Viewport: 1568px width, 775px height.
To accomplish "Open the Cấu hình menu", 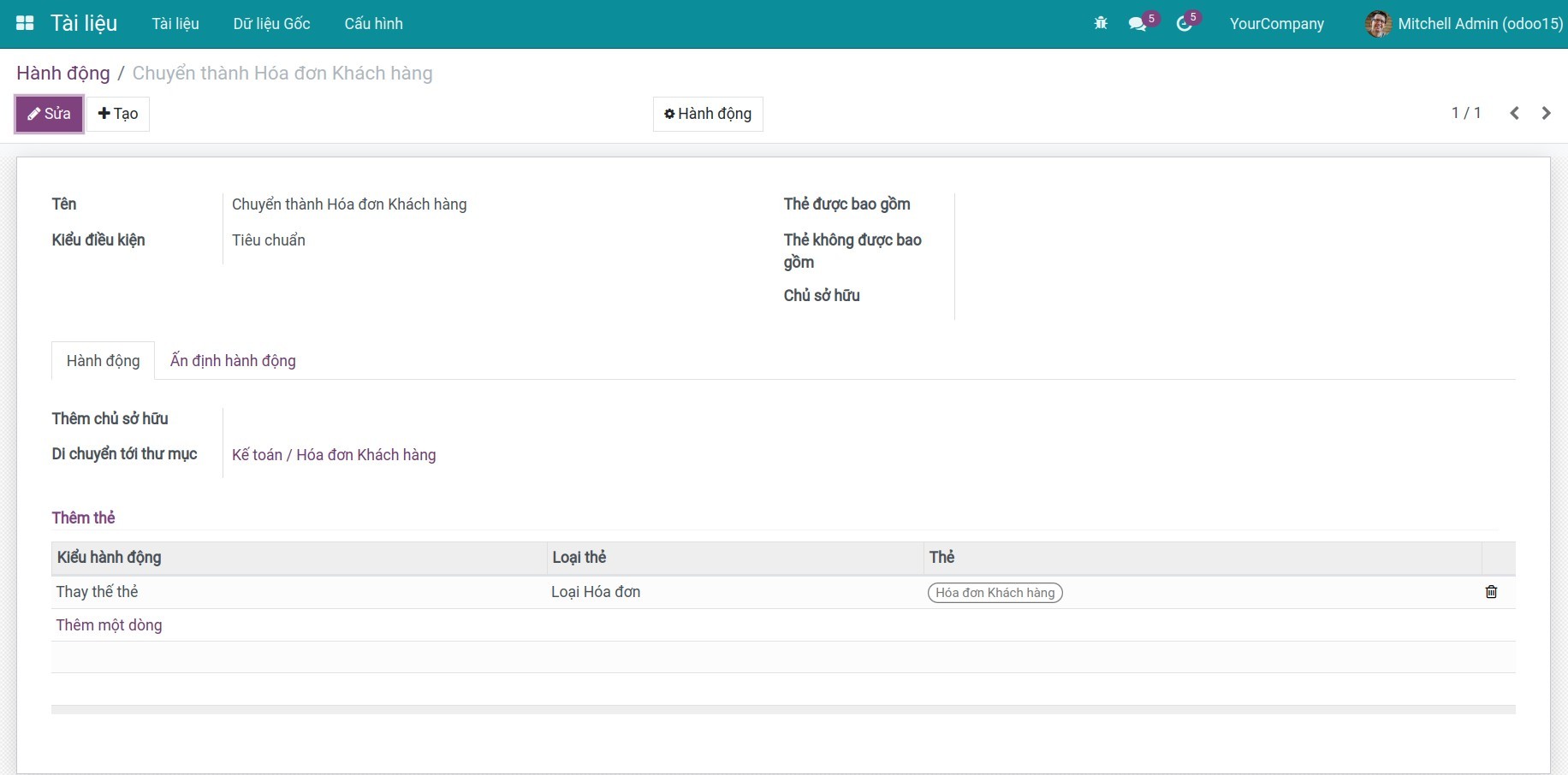I will click(373, 24).
